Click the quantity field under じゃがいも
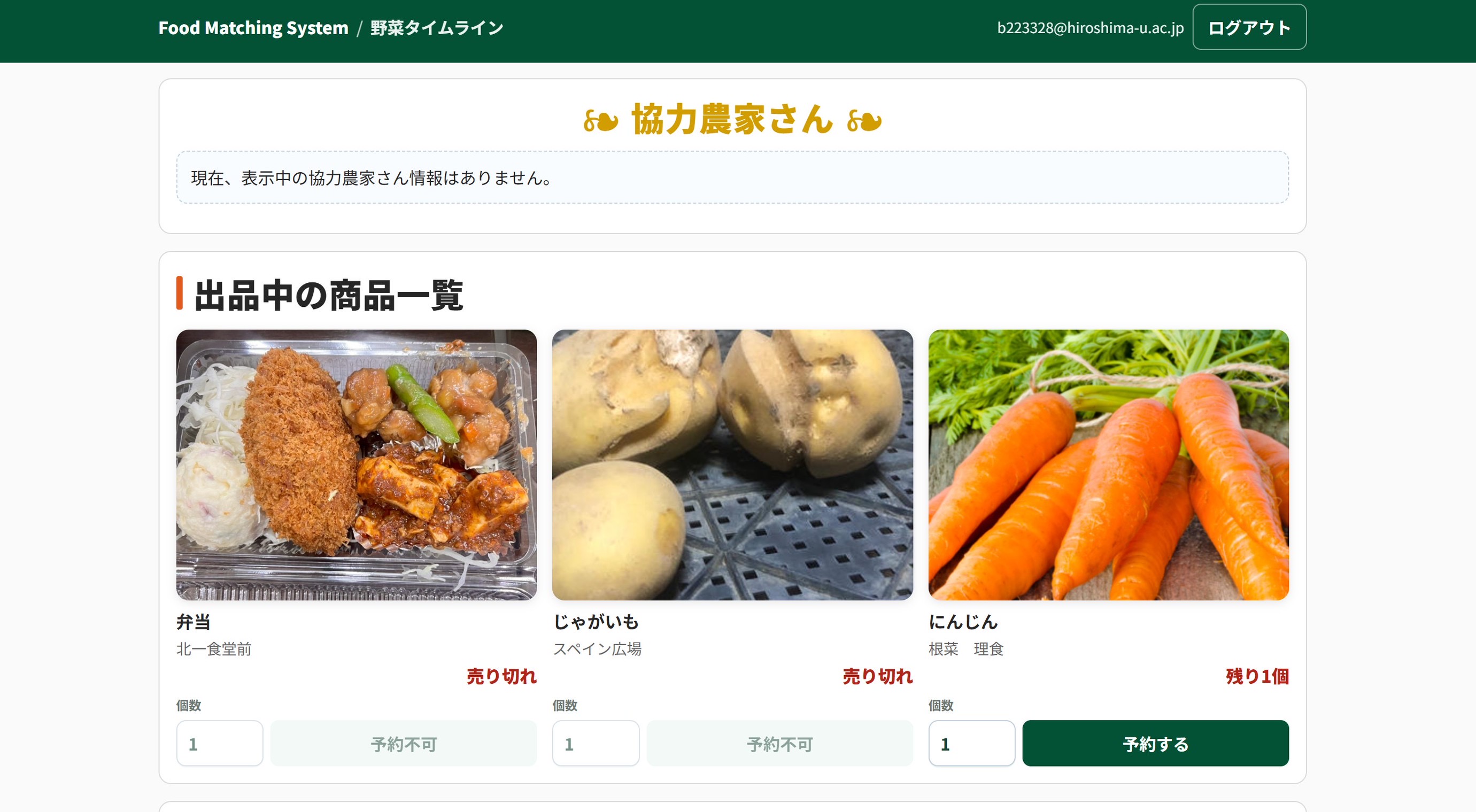 (x=596, y=743)
